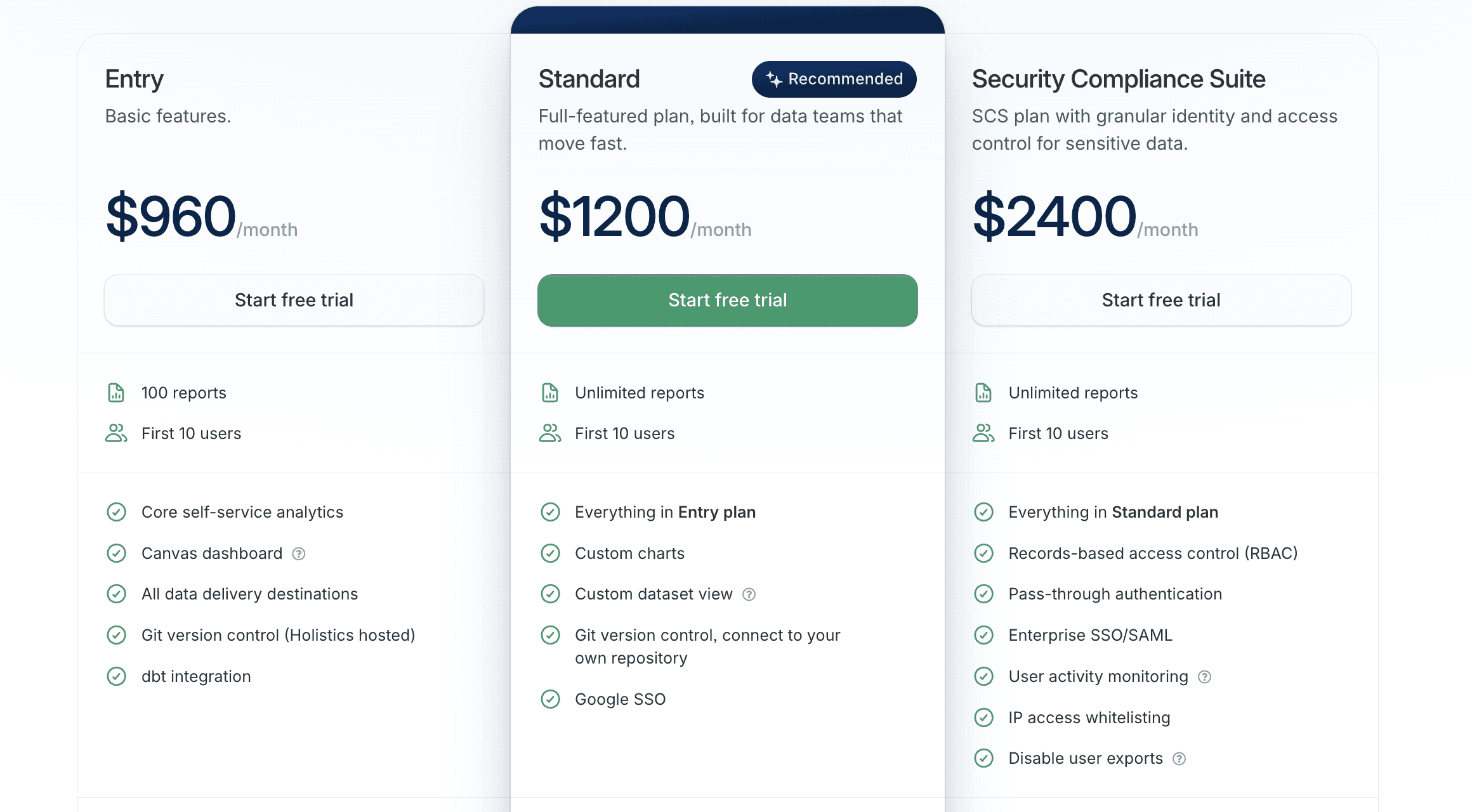Click checkmark beside Enterprise SSO/SAML
Viewport: 1472px width, 812px height.
(x=983, y=635)
